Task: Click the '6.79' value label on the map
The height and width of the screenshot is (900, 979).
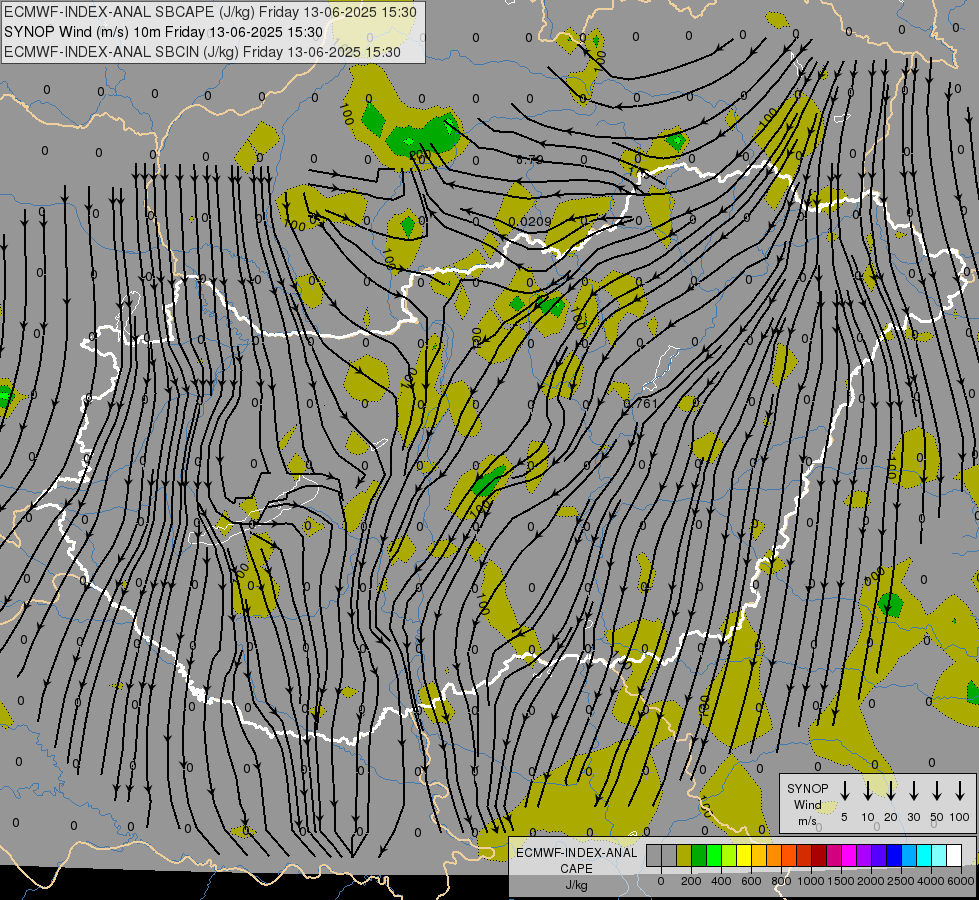Action: [529, 160]
